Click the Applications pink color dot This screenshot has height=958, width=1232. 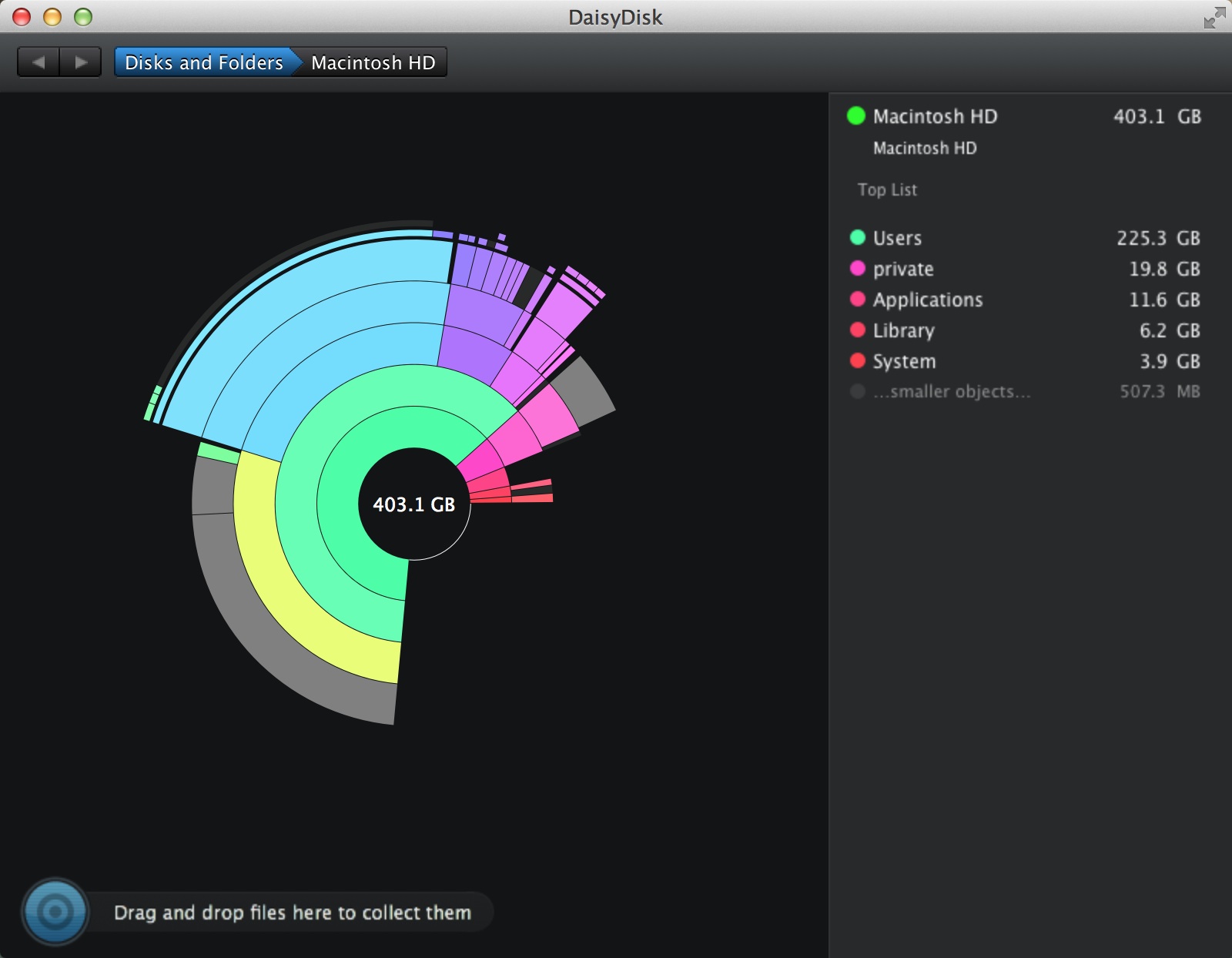(x=857, y=299)
